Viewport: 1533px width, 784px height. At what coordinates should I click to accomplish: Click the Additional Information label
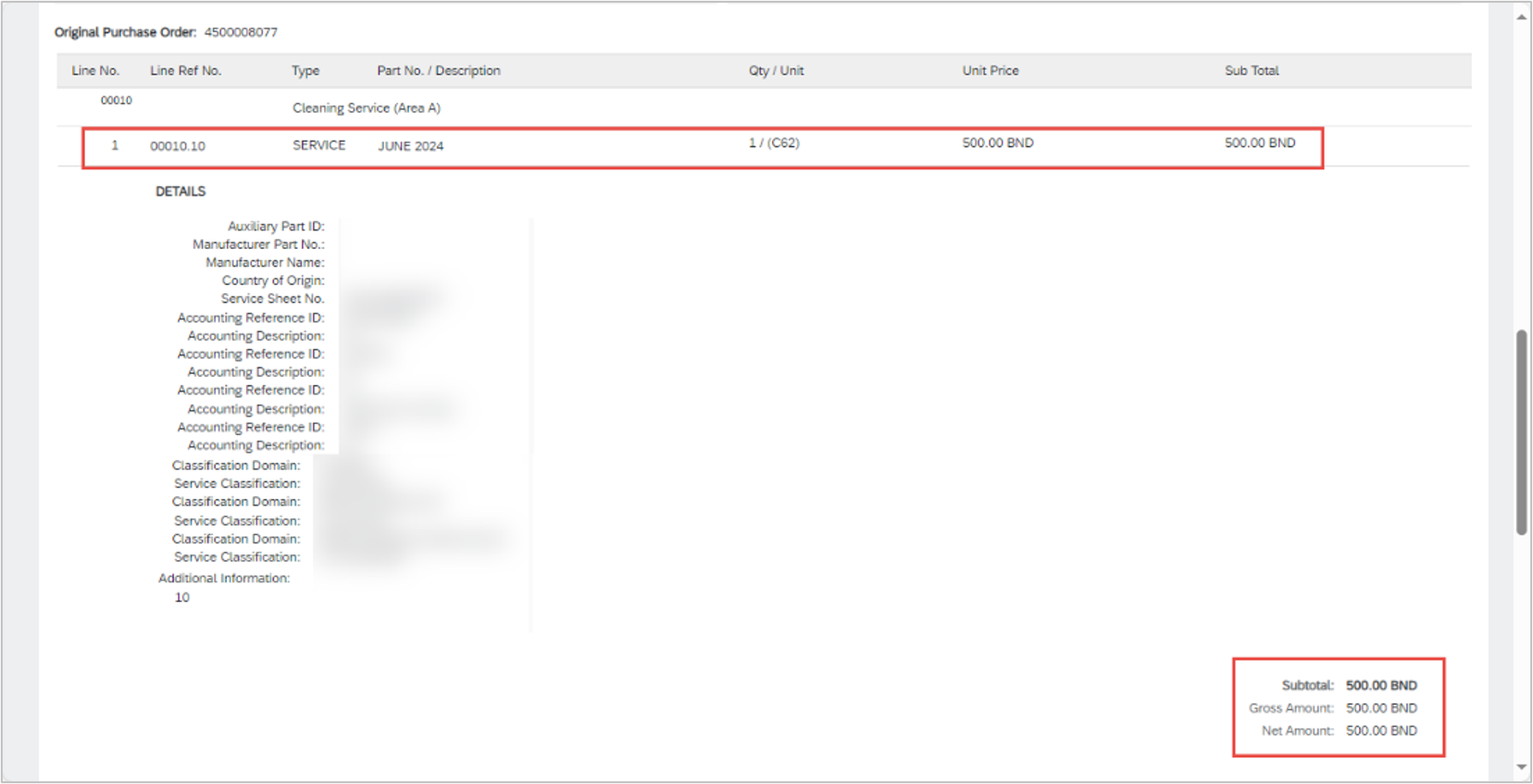pyautogui.click(x=224, y=579)
